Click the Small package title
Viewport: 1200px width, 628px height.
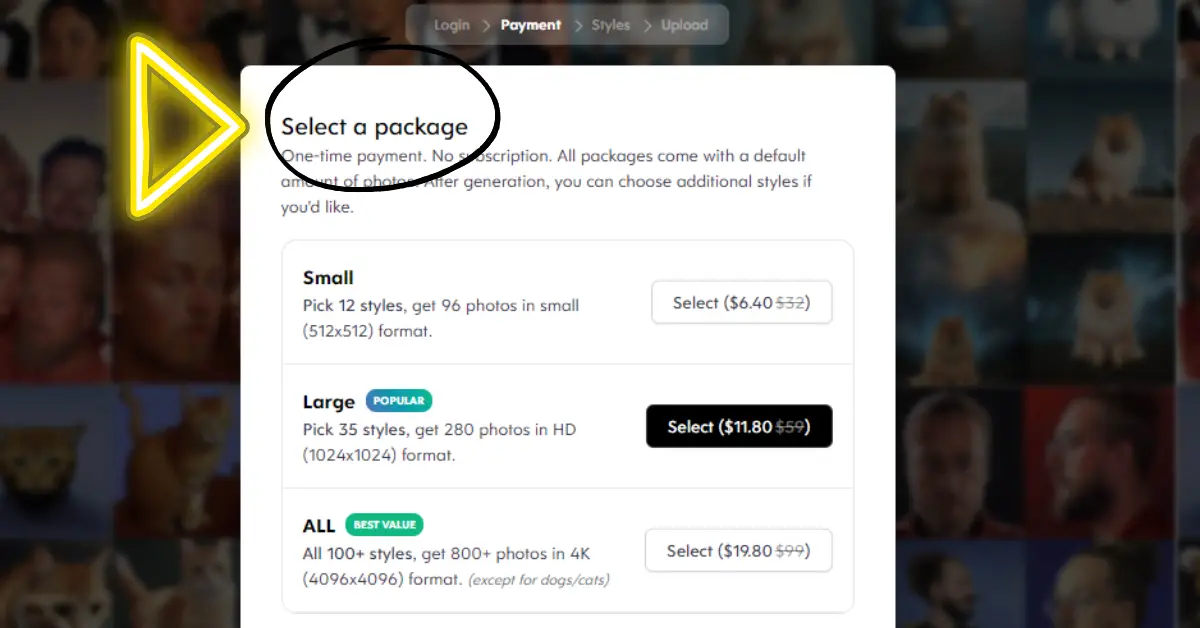point(328,278)
